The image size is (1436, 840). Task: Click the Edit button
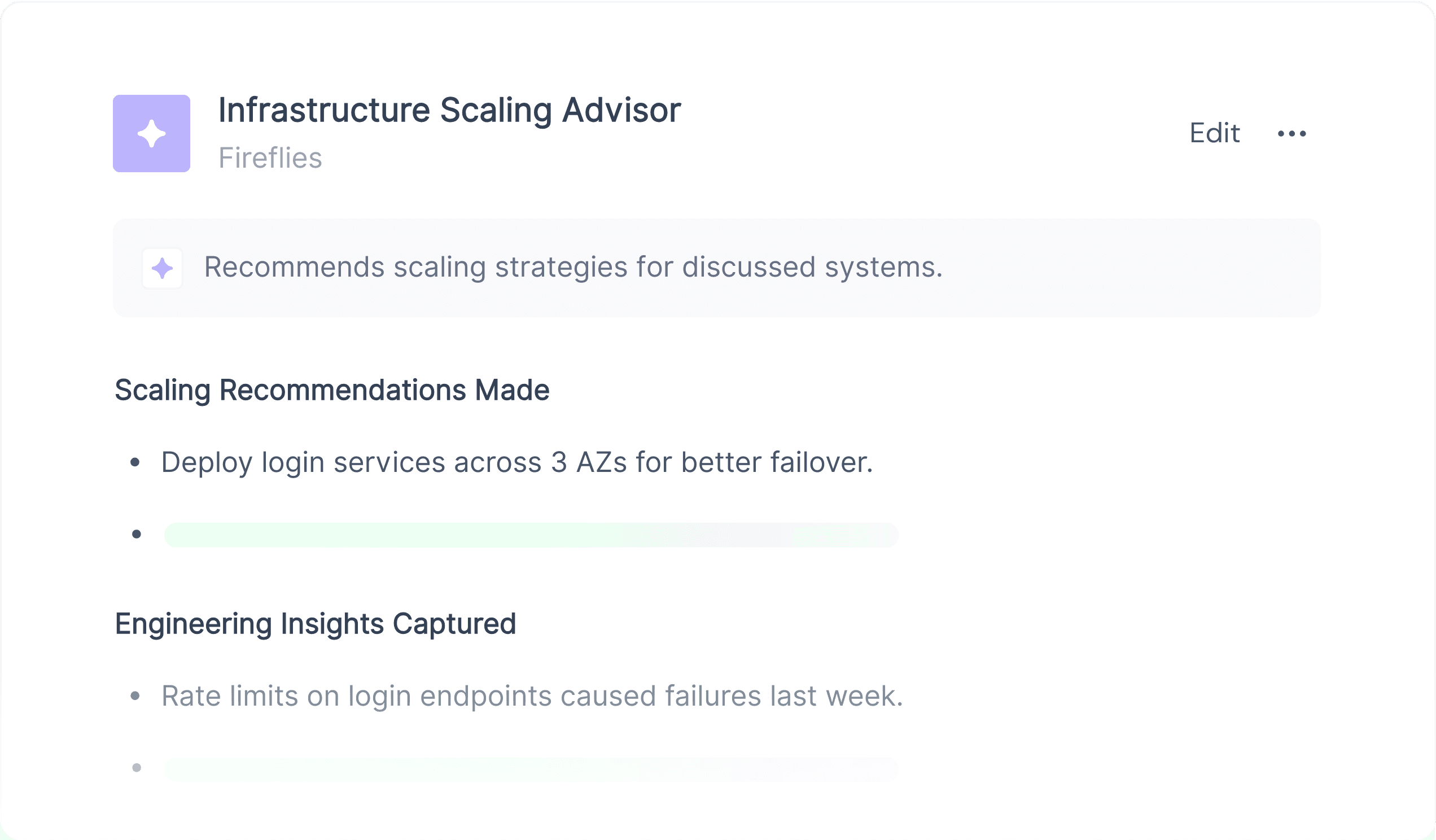point(1214,133)
